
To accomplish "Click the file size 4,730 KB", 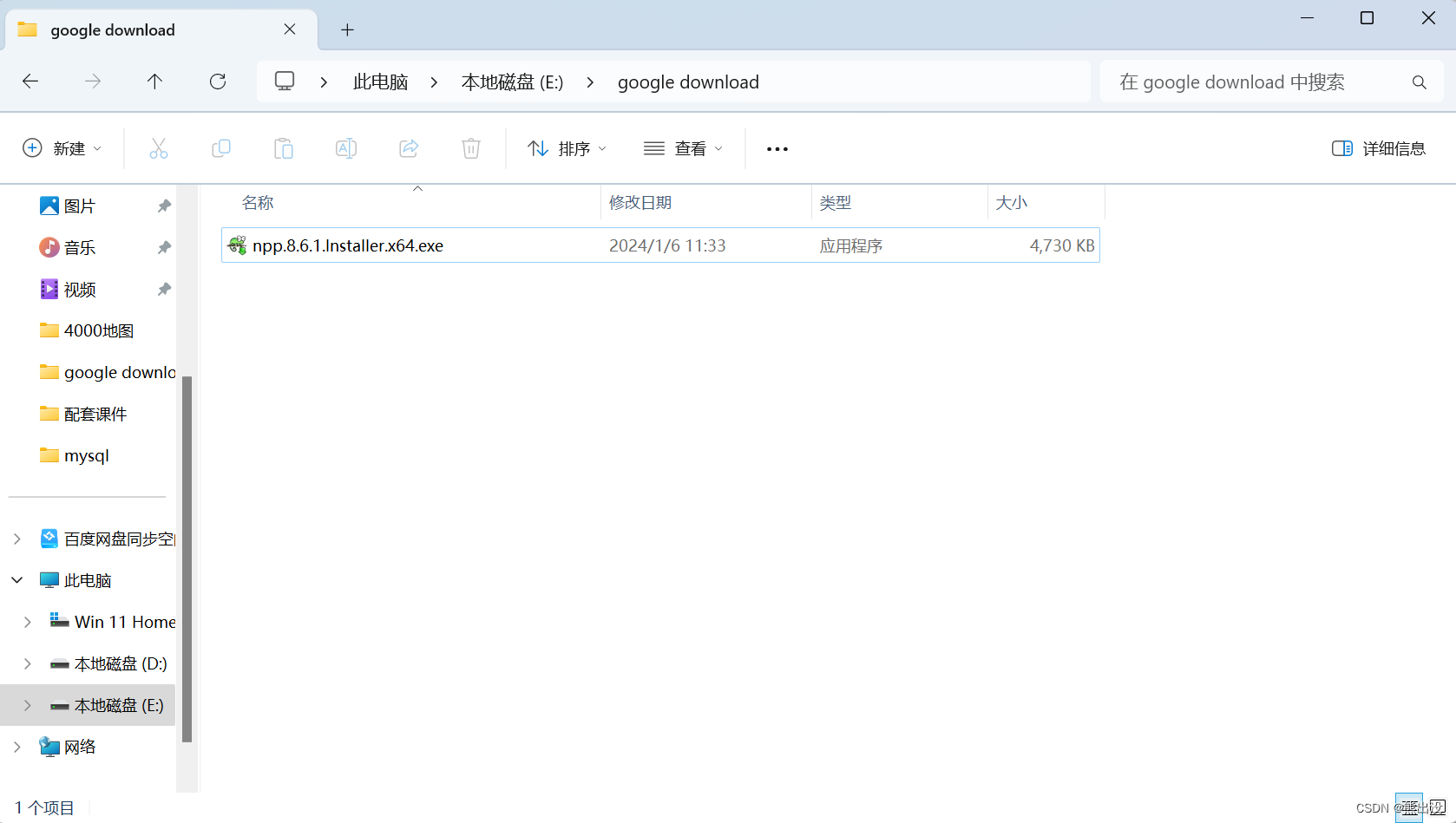I will point(1062,245).
